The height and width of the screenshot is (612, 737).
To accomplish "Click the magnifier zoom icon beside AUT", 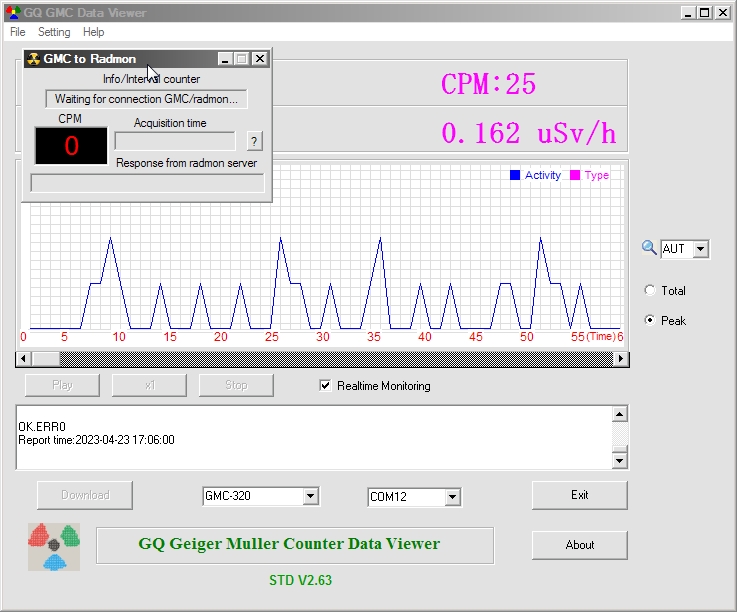I will [x=649, y=248].
